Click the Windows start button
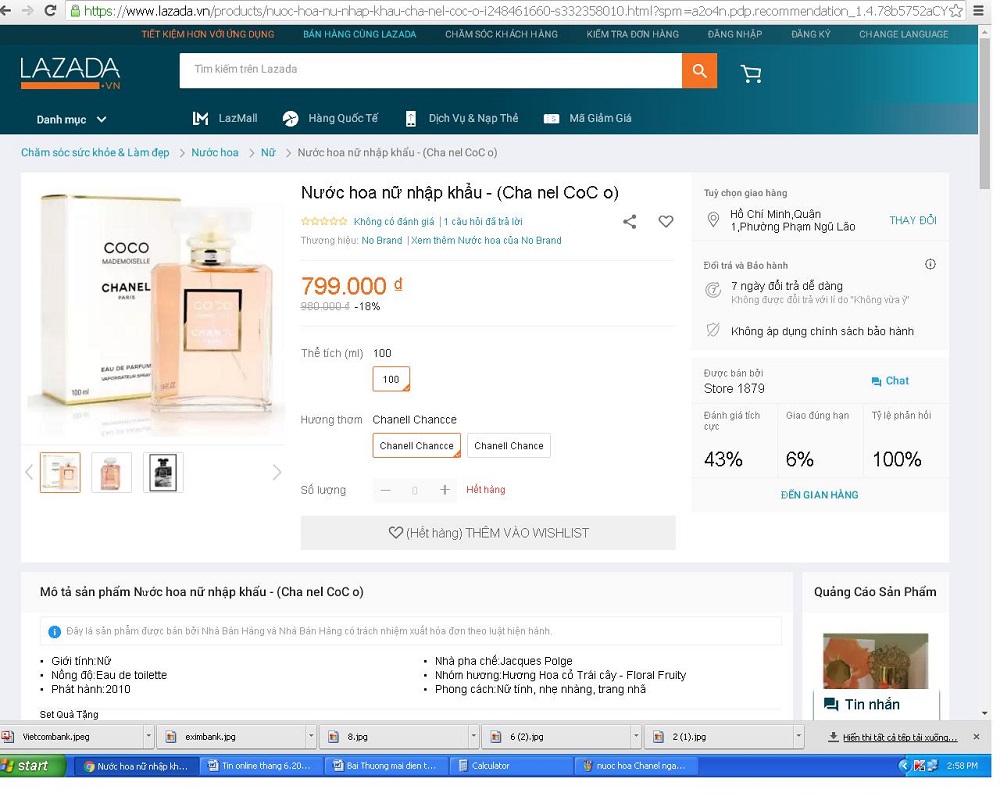1000x800 pixels. click(x=33, y=766)
